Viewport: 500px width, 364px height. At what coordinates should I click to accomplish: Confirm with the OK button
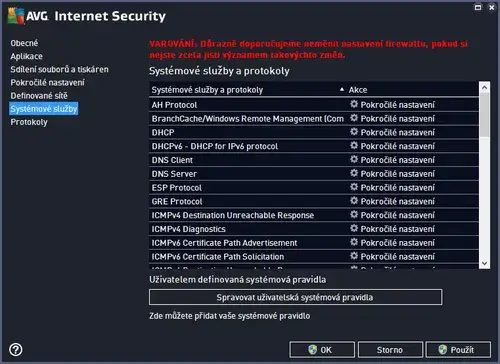322,350
